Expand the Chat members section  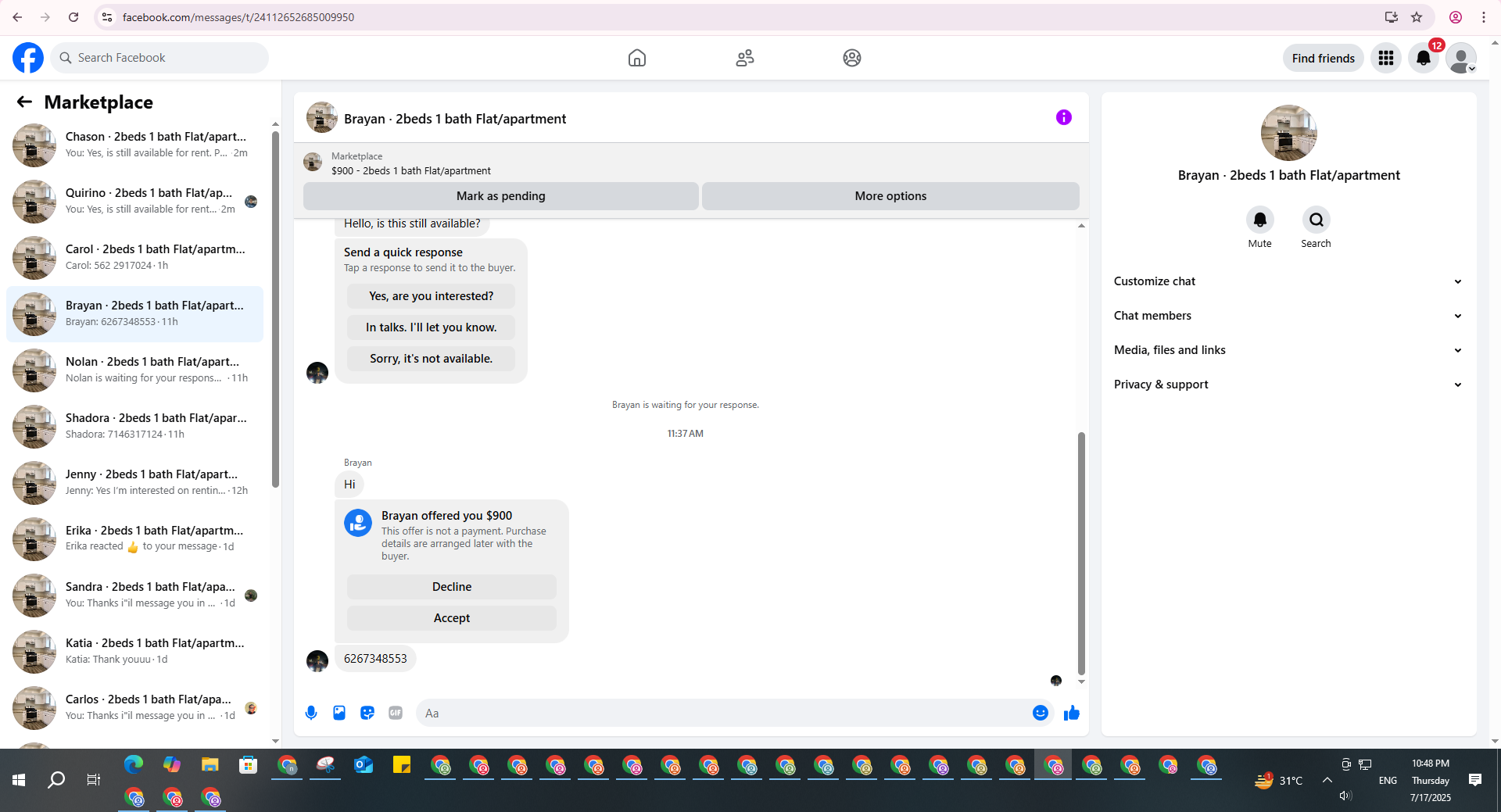point(1288,316)
